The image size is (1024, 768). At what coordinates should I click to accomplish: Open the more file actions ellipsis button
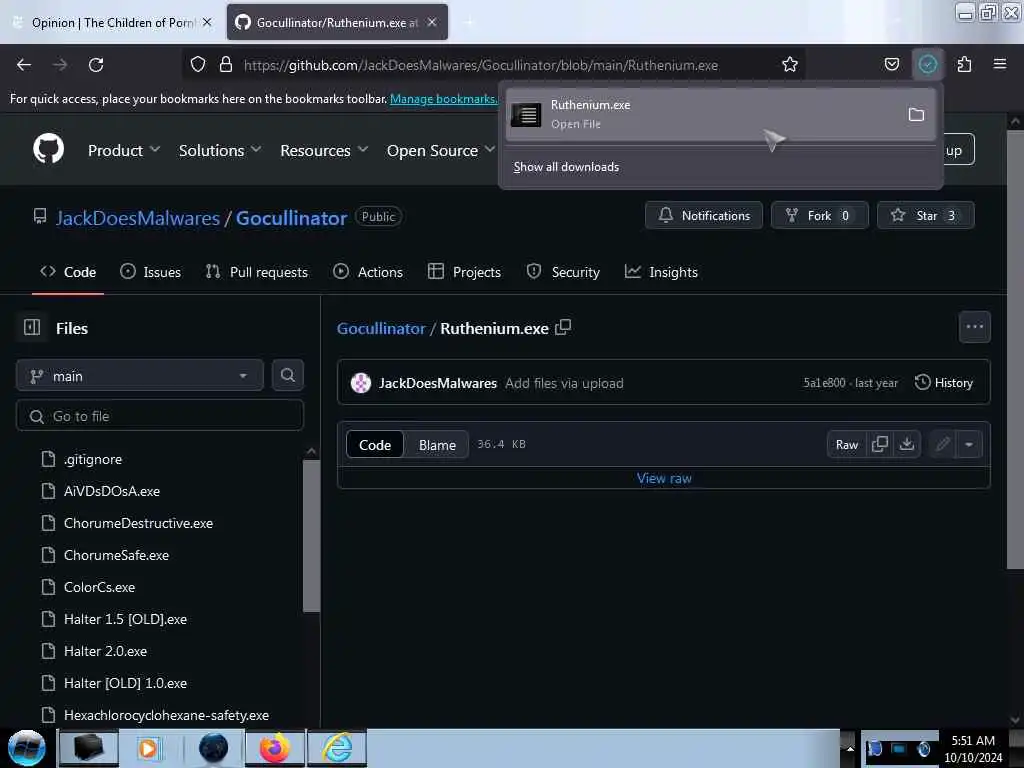tap(974, 327)
